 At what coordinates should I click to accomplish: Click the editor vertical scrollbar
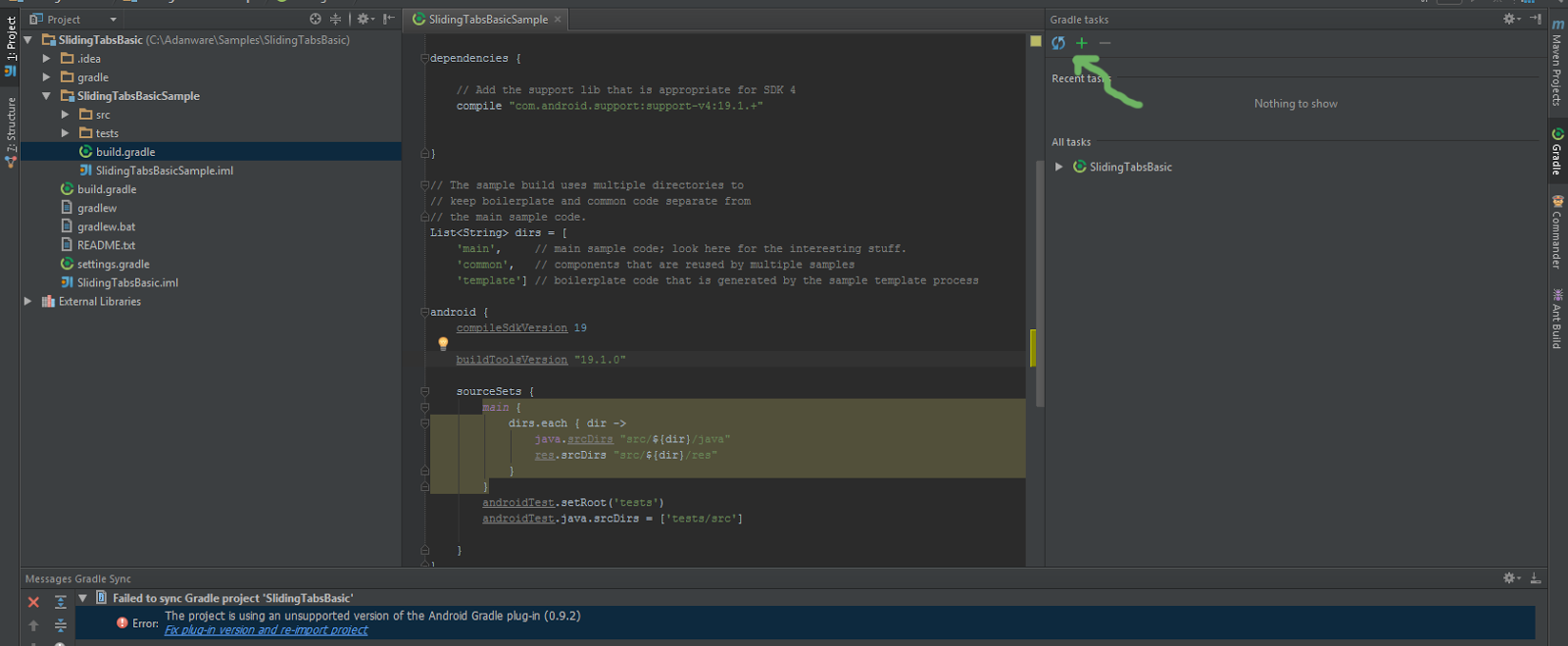pyautogui.click(x=1040, y=282)
